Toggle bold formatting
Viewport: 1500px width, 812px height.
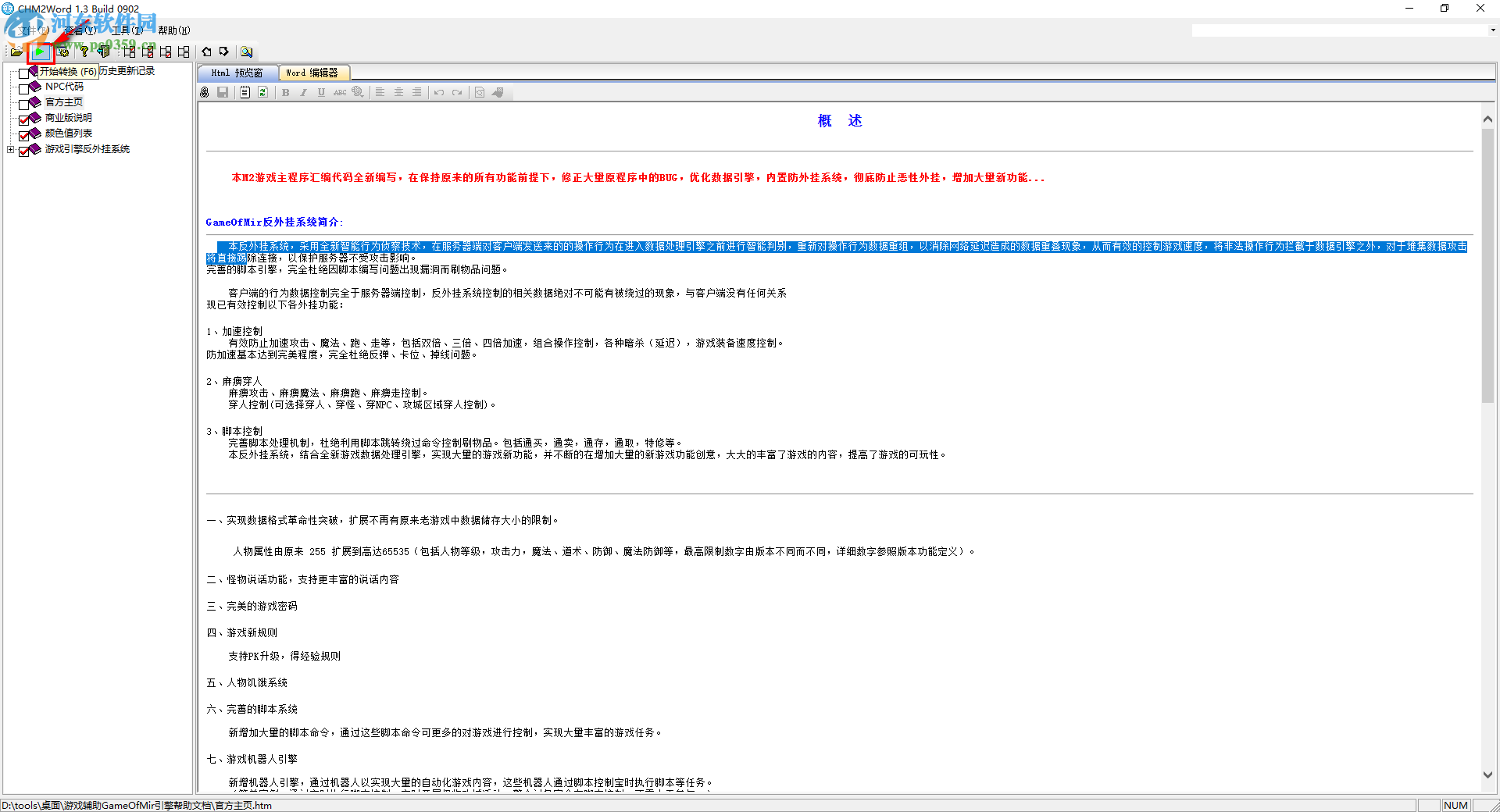285,92
